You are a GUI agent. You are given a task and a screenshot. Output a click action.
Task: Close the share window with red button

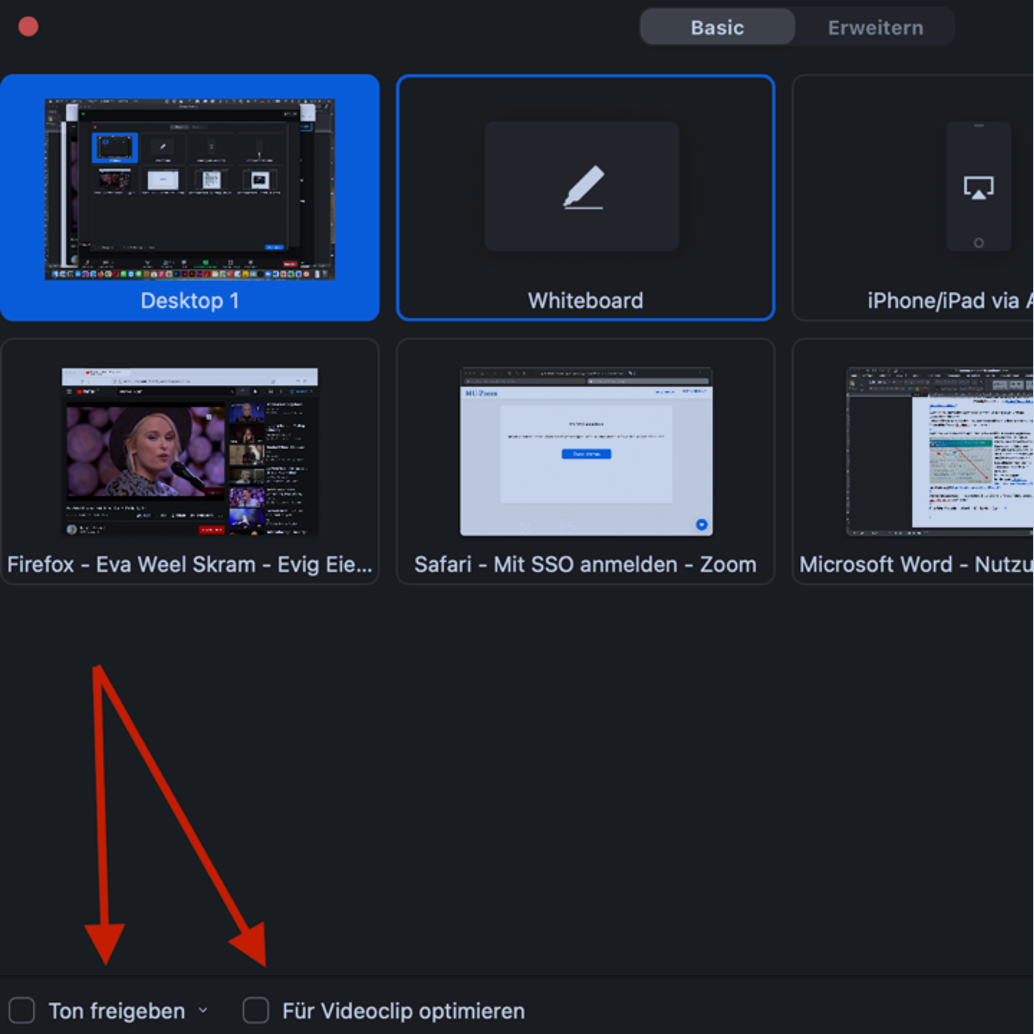click(x=28, y=26)
